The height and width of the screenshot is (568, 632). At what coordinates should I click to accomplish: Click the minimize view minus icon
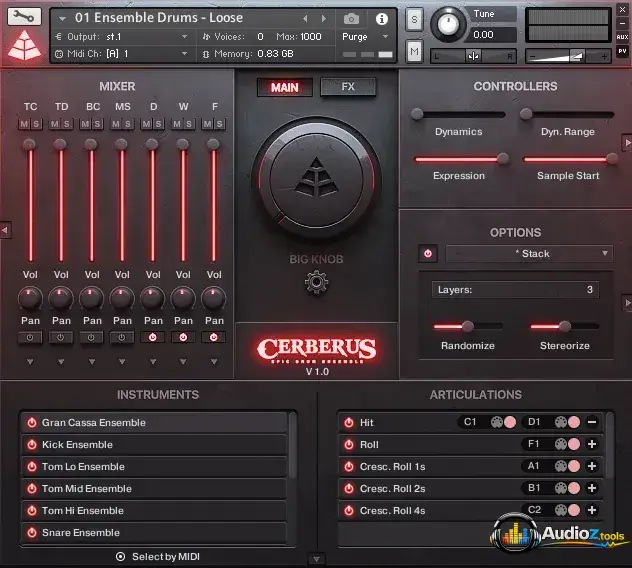coord(622,23)
